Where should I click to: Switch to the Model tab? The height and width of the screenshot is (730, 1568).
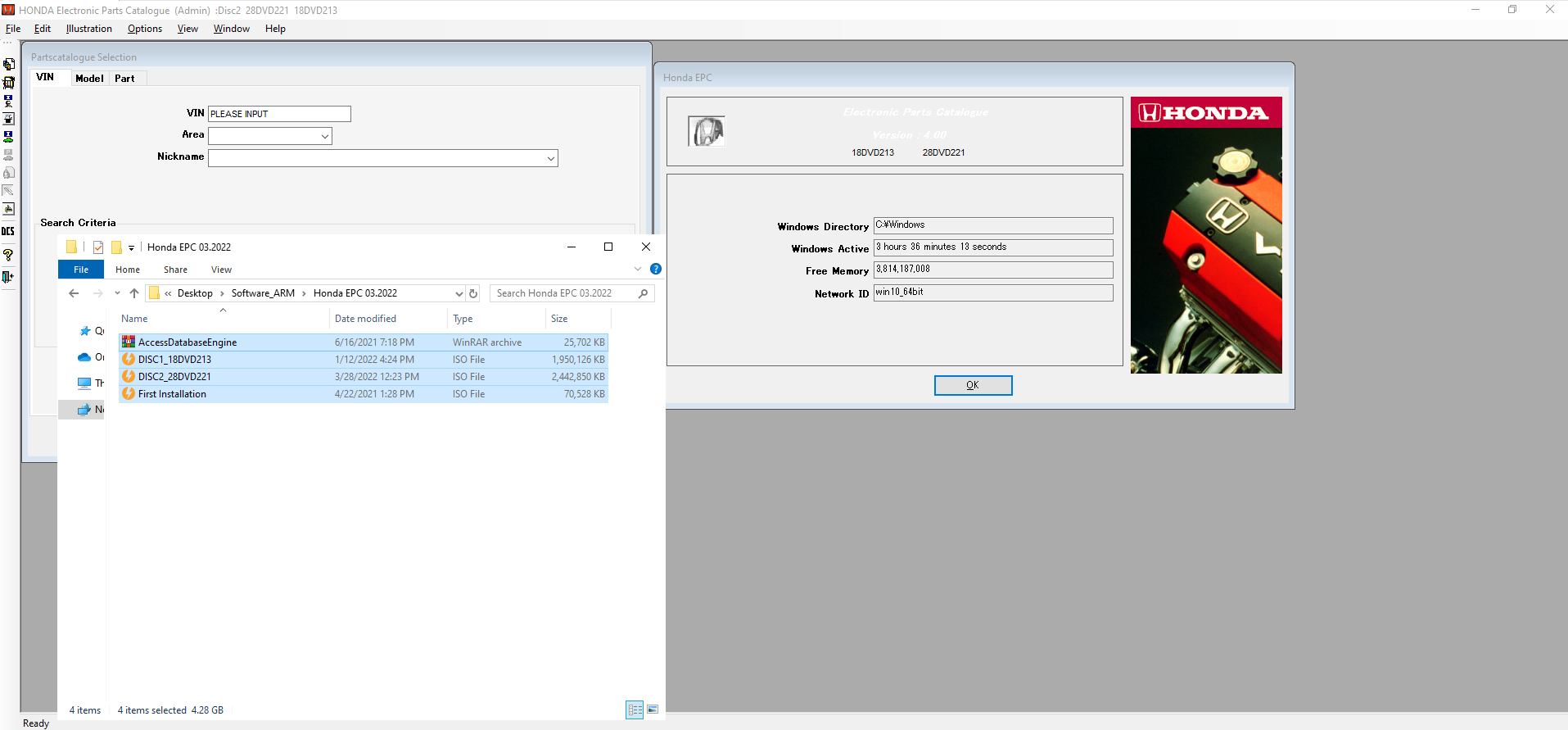point(89,79)
